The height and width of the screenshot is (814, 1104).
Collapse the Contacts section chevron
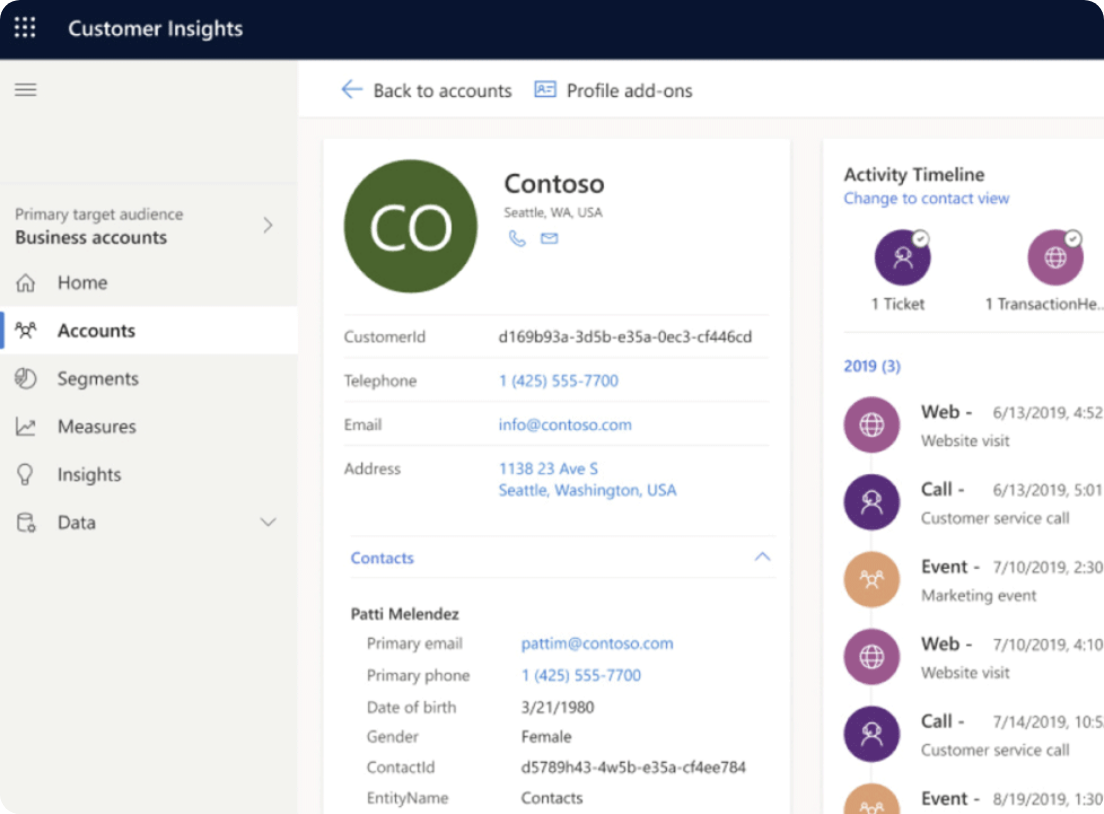pos(762,557)
